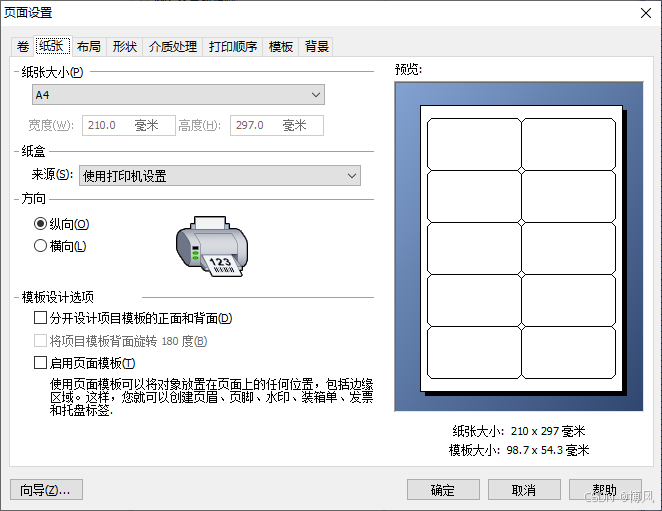This screenshot has width=662, height=511.
Task: Click the 模板设计选项 section heading
Action: click(58, 297)
